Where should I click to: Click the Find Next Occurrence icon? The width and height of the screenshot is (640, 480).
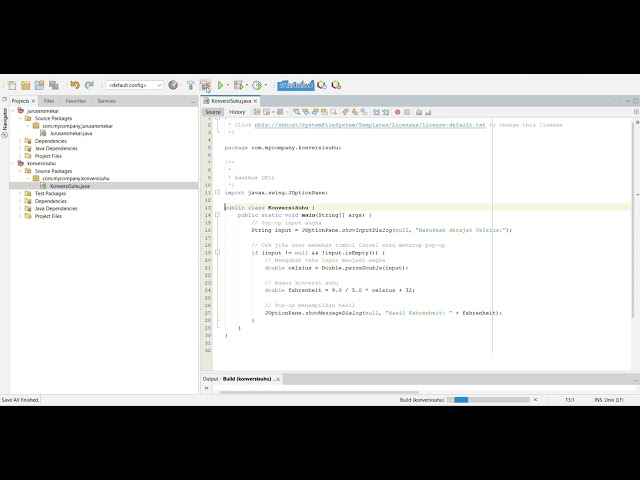pos(315,112)
